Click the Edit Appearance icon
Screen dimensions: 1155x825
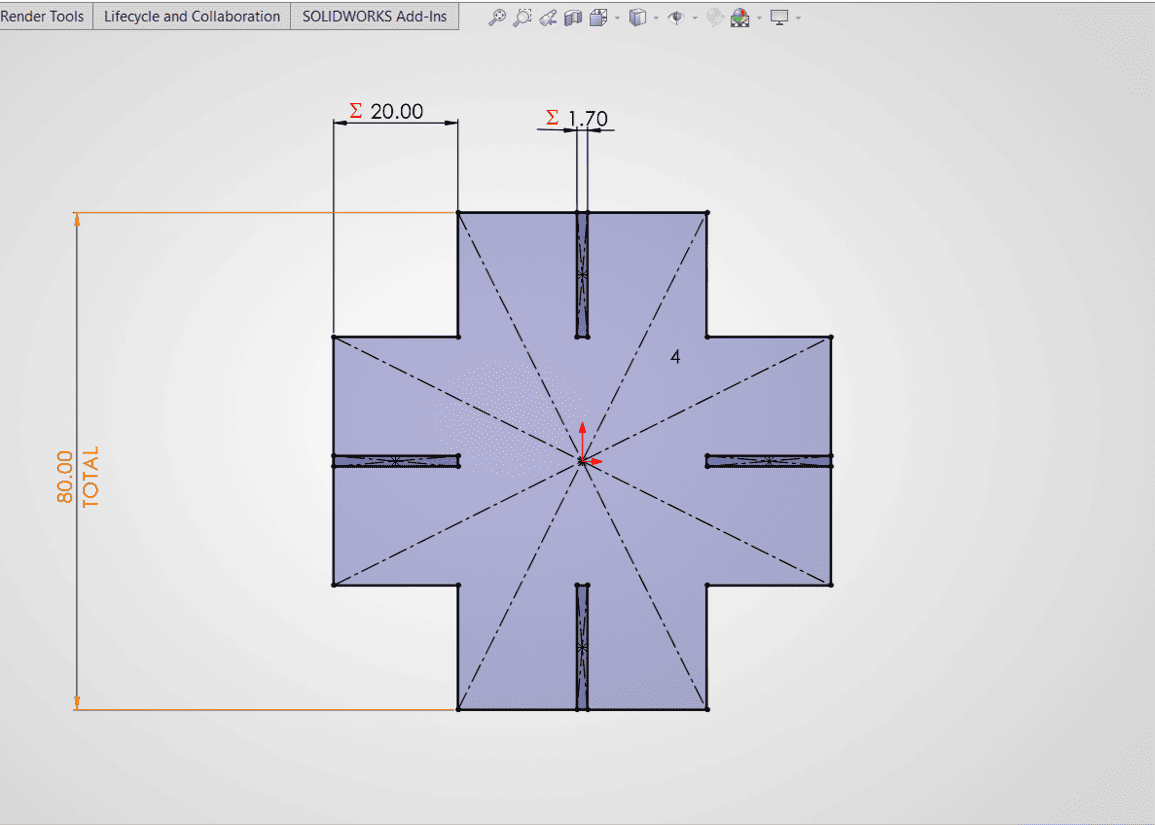(x=715, y=17)
